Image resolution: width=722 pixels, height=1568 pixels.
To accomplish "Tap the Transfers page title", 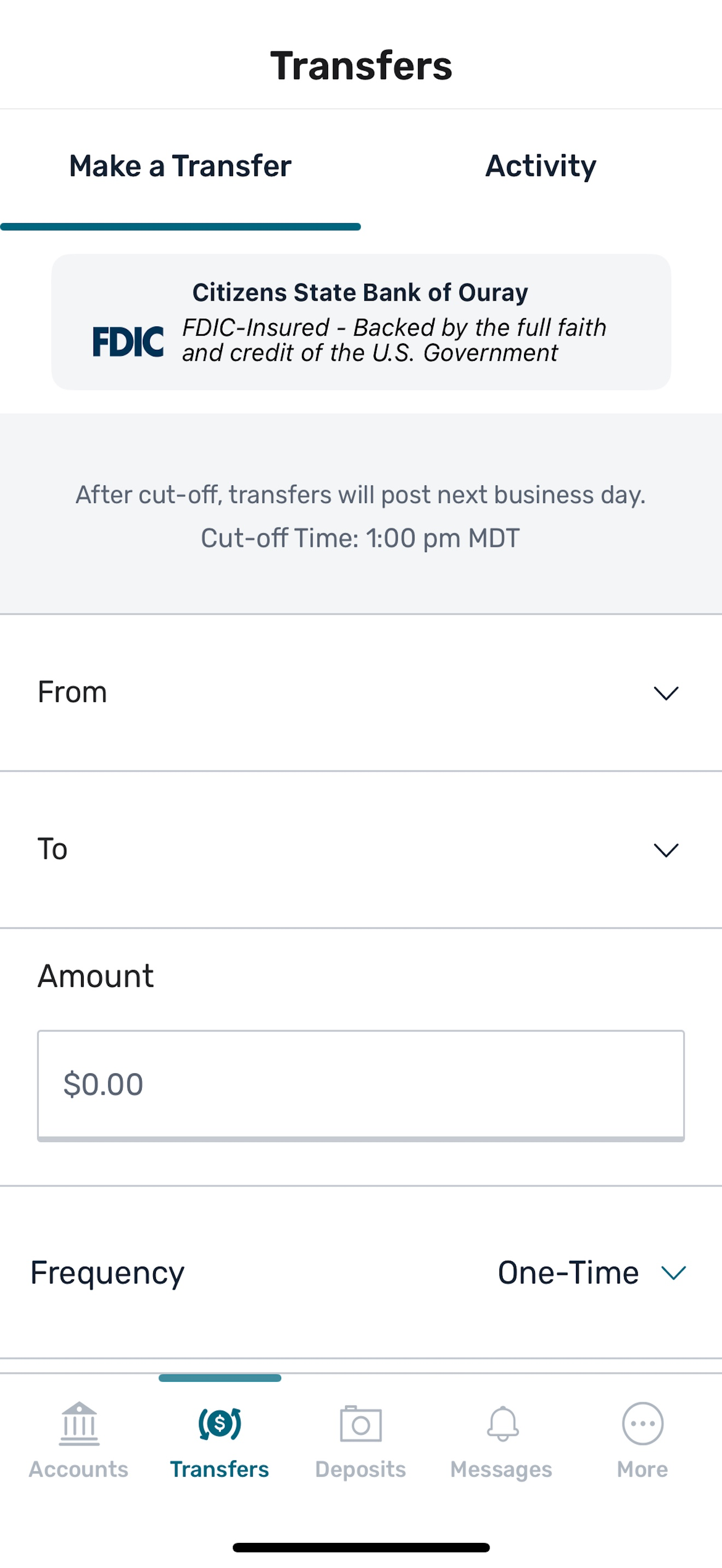I will click(x=361, y=65).
